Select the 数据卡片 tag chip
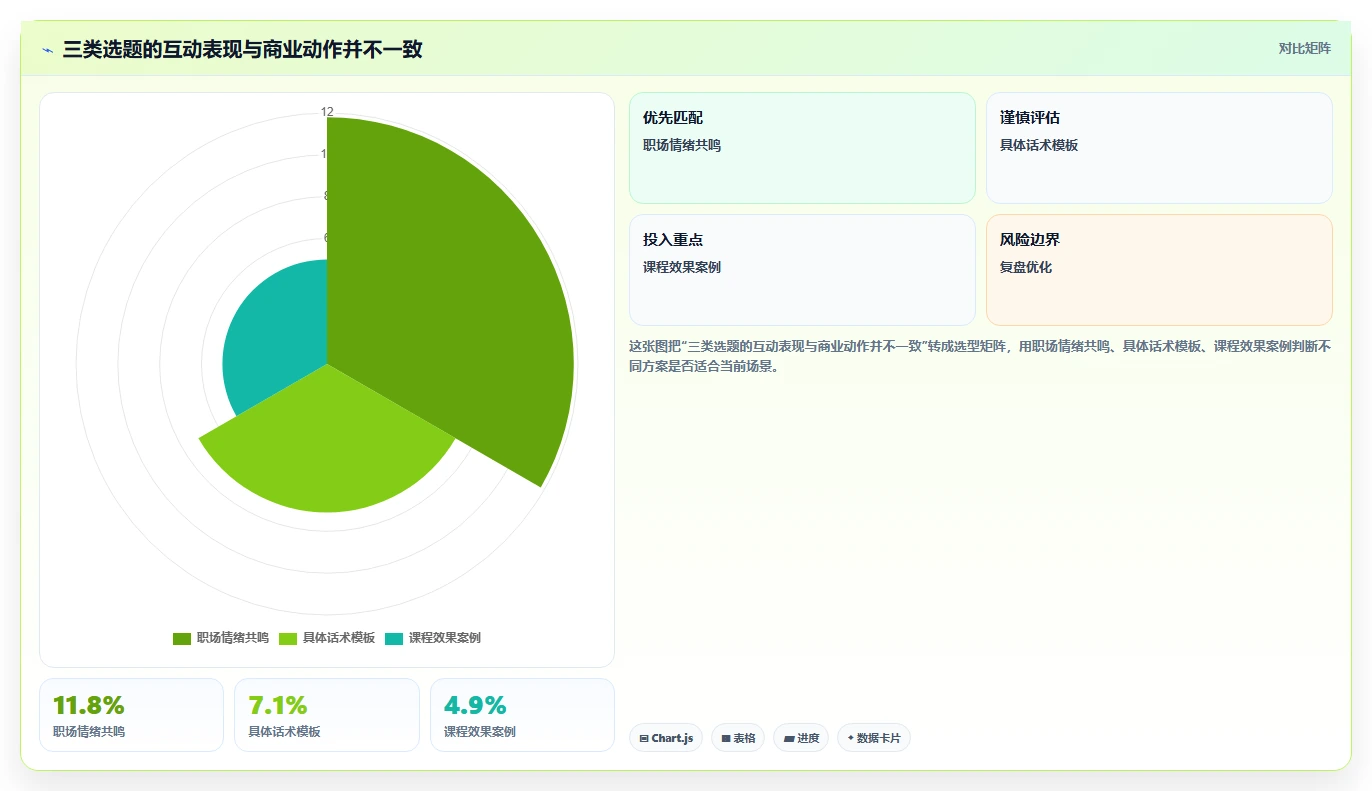Viewport: 1372px width, 791px height. pyautogui.click(x=874, y=738)
